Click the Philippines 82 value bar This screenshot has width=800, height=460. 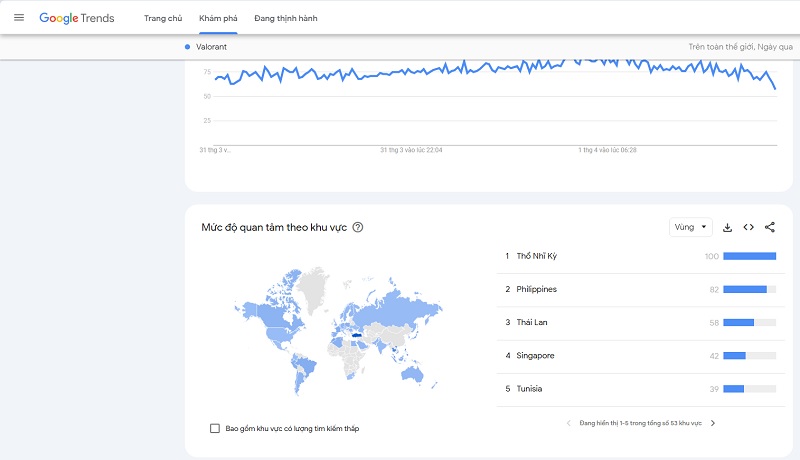(x=749, y=289)
